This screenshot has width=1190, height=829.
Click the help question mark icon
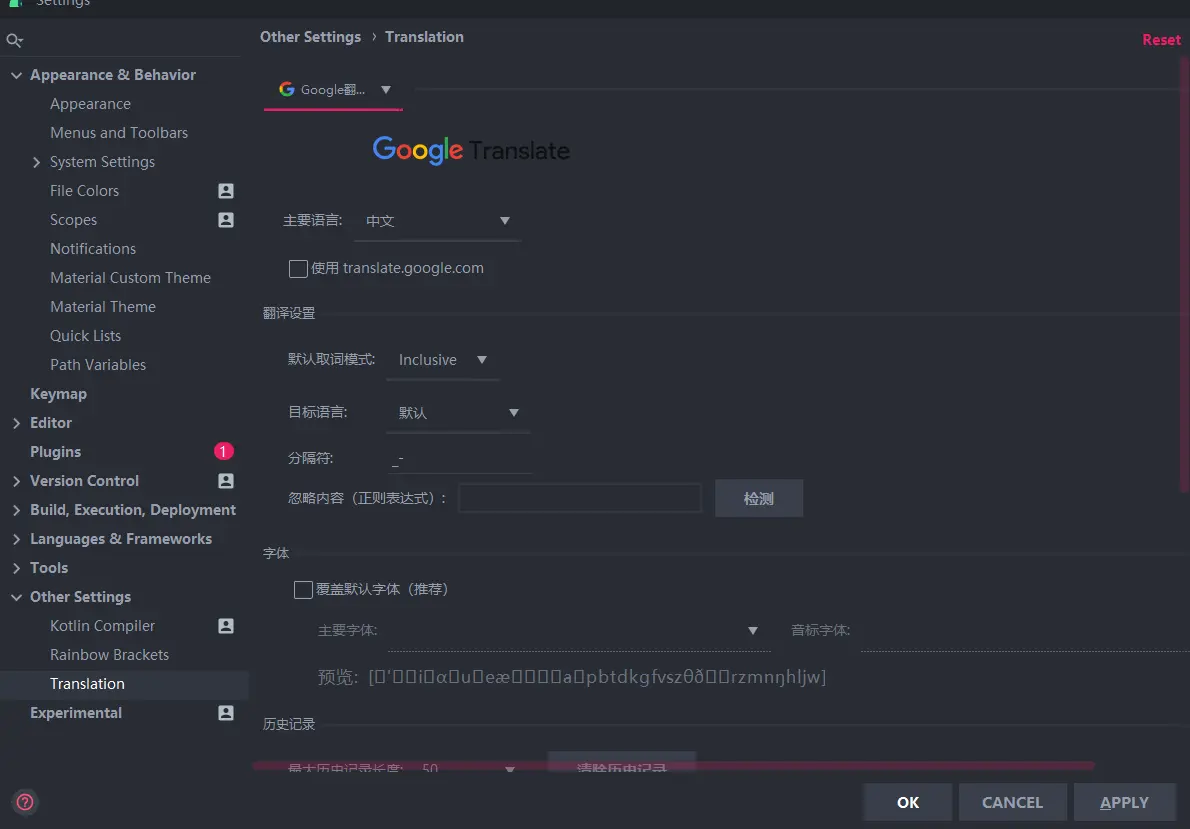[x=25, y=802]
